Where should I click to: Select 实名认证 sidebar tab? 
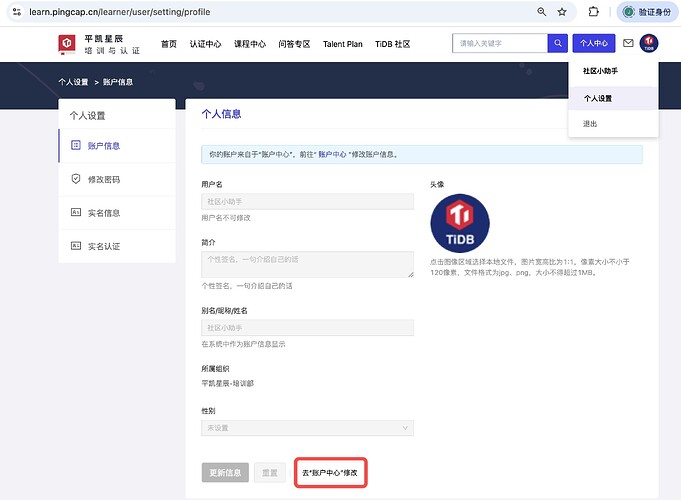(x=117, y=246)
